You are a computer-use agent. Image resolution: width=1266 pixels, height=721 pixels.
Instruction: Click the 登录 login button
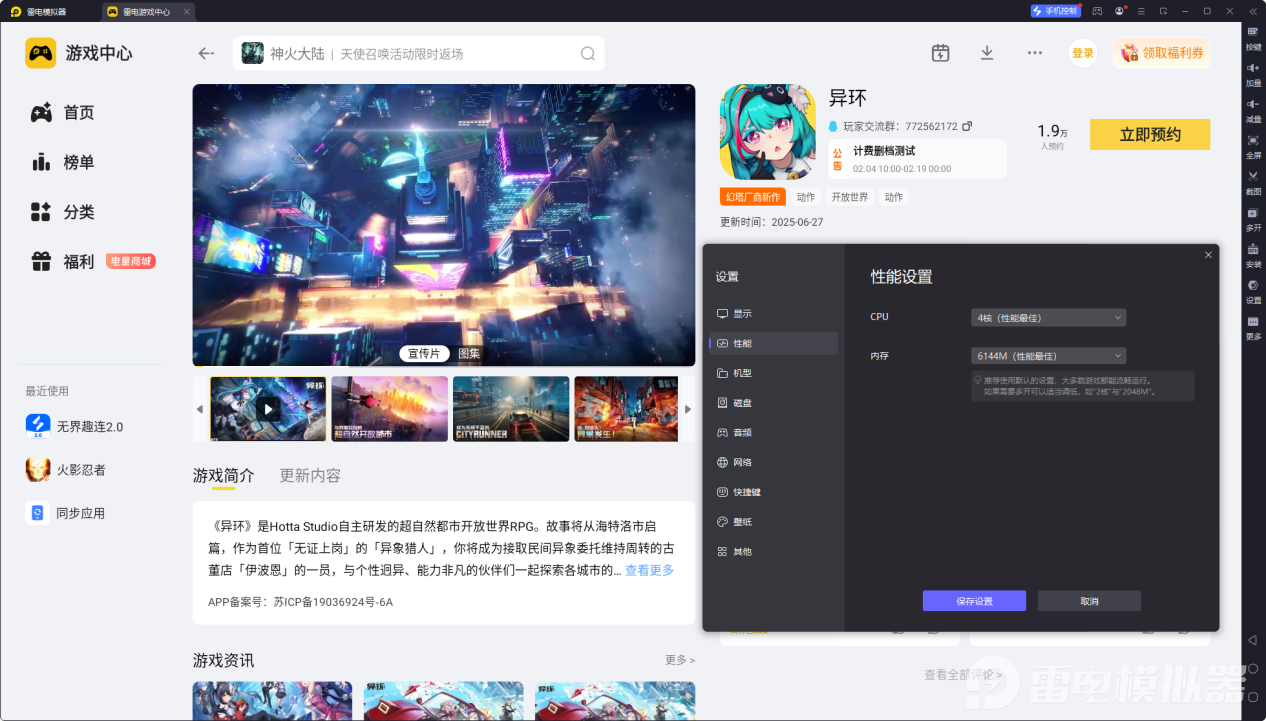tap(1083, 53)
